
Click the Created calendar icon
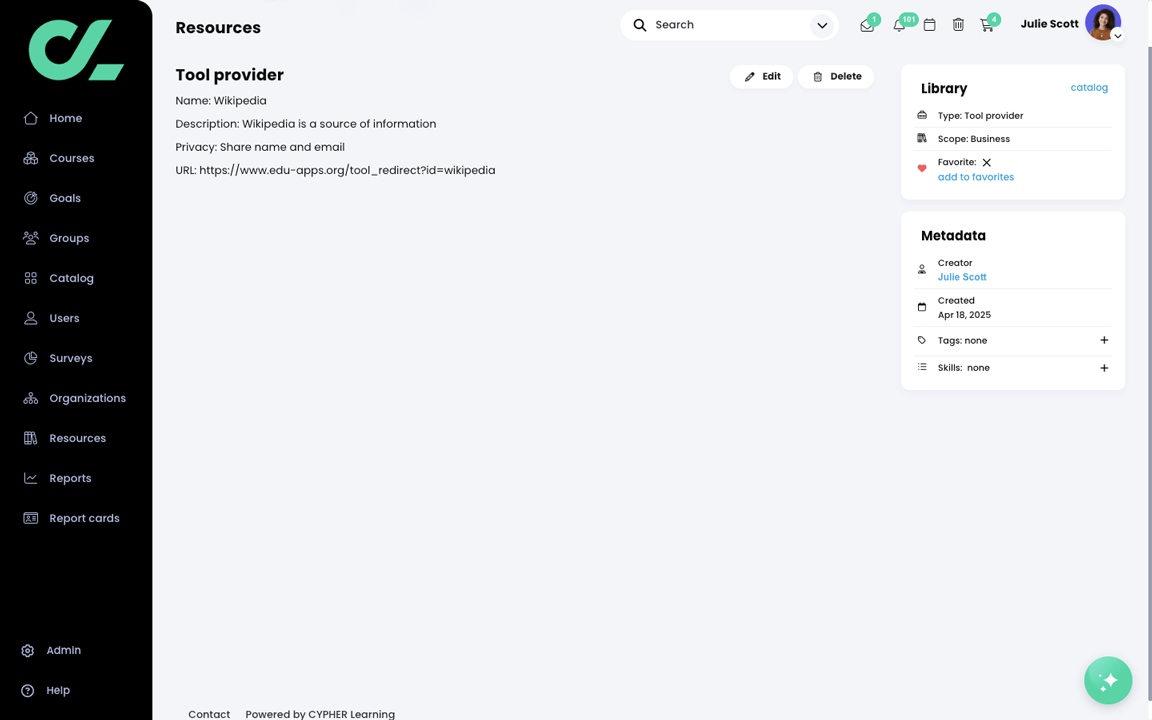[x=921, y=307]
